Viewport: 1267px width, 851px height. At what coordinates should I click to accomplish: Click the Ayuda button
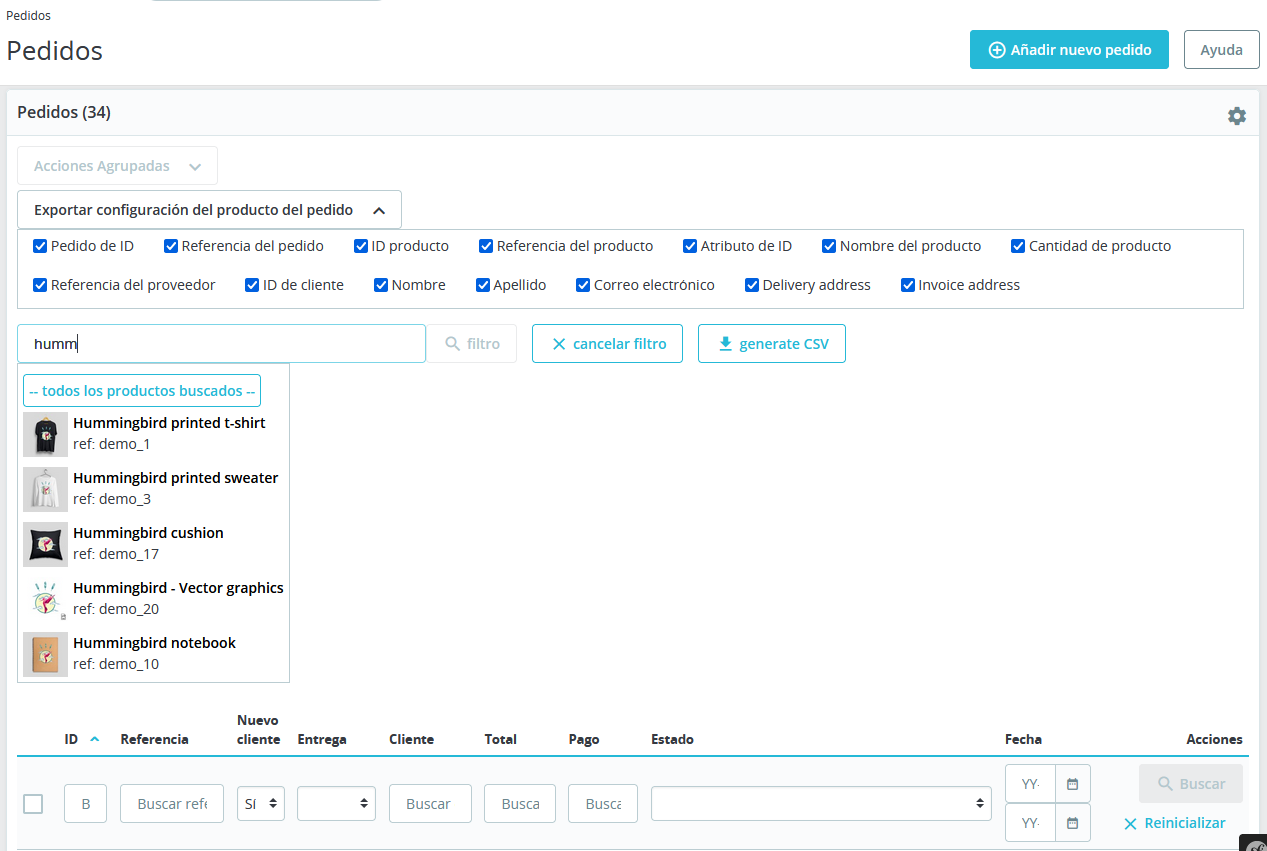tap(1222, 50)
